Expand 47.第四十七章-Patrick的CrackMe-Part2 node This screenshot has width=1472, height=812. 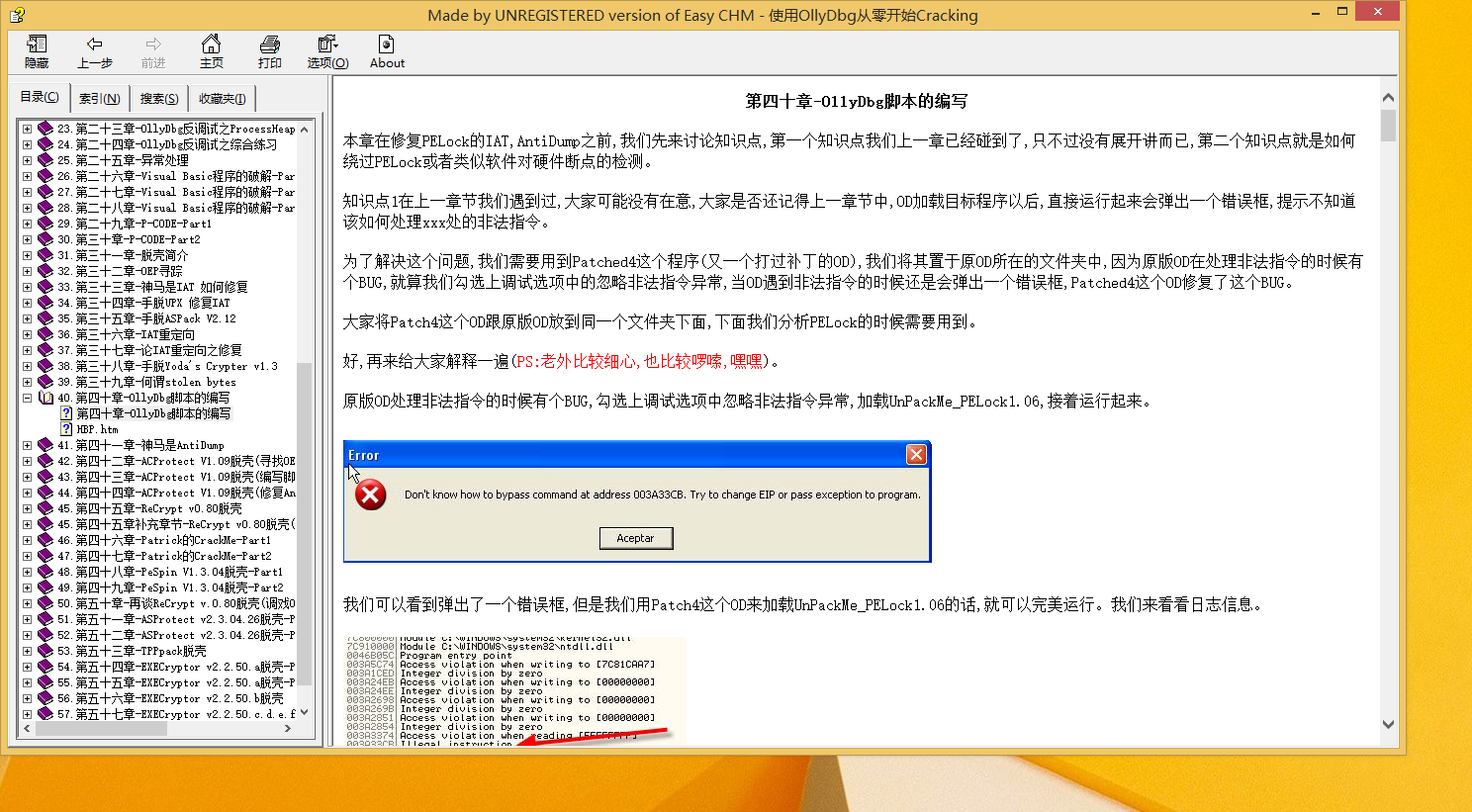click(28, 556)
